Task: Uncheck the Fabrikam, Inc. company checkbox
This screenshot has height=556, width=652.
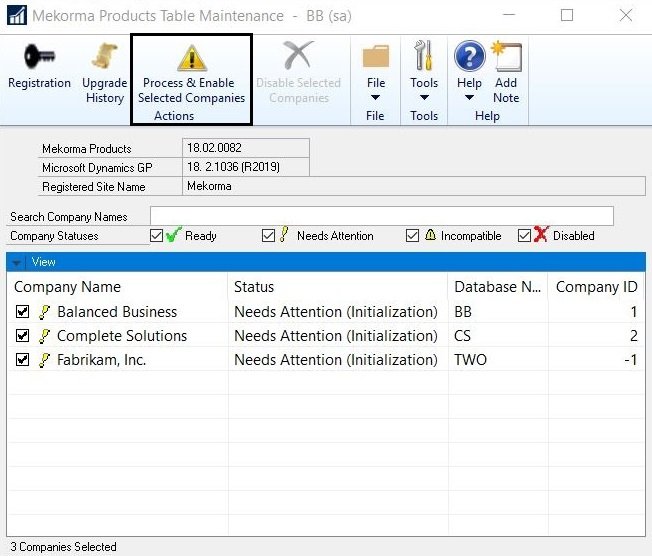Action: coord(22,359)
